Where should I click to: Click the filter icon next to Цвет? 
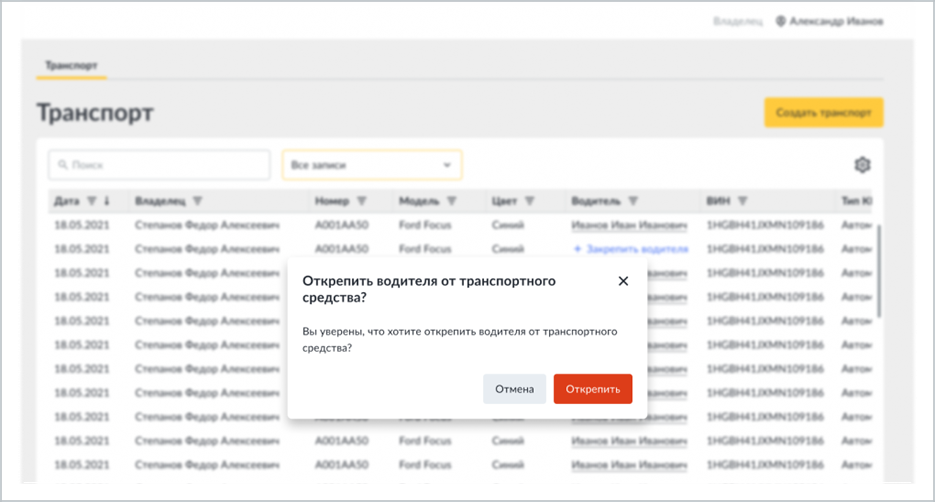[529, 201]
